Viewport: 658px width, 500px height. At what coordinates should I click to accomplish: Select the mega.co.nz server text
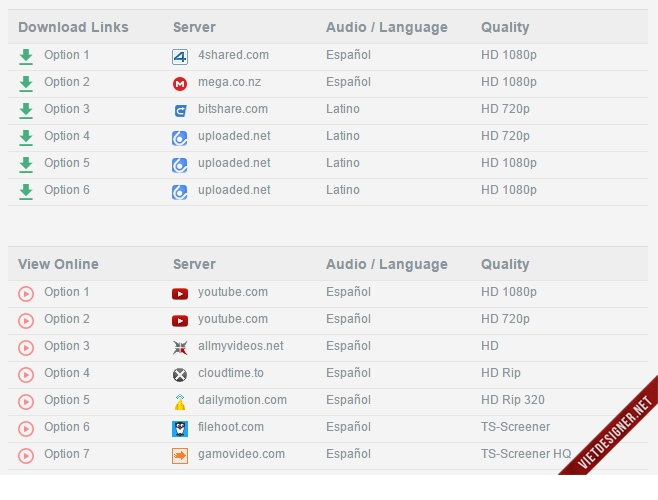(x=230, y=82)
